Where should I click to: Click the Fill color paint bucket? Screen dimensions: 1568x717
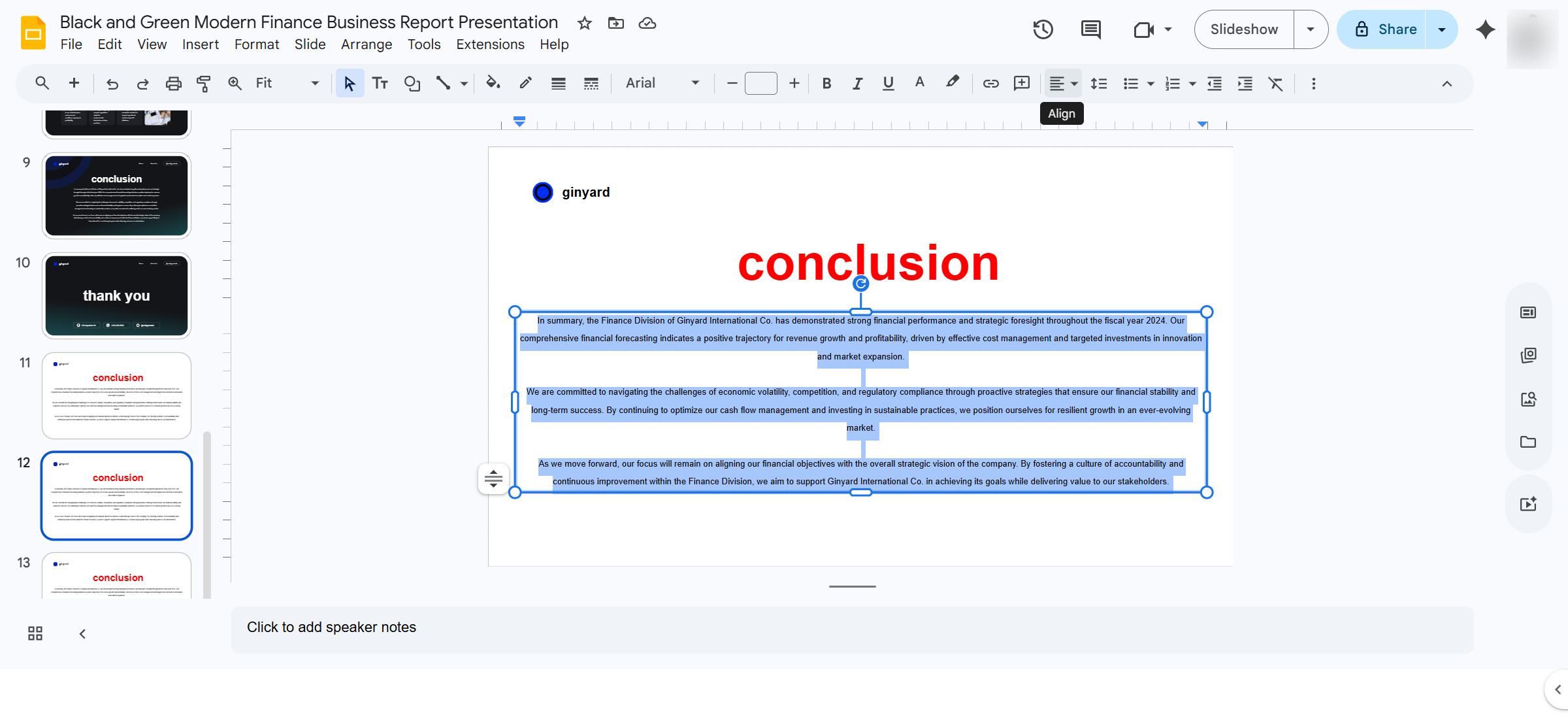pyautogui.click(x=493, y=83)
